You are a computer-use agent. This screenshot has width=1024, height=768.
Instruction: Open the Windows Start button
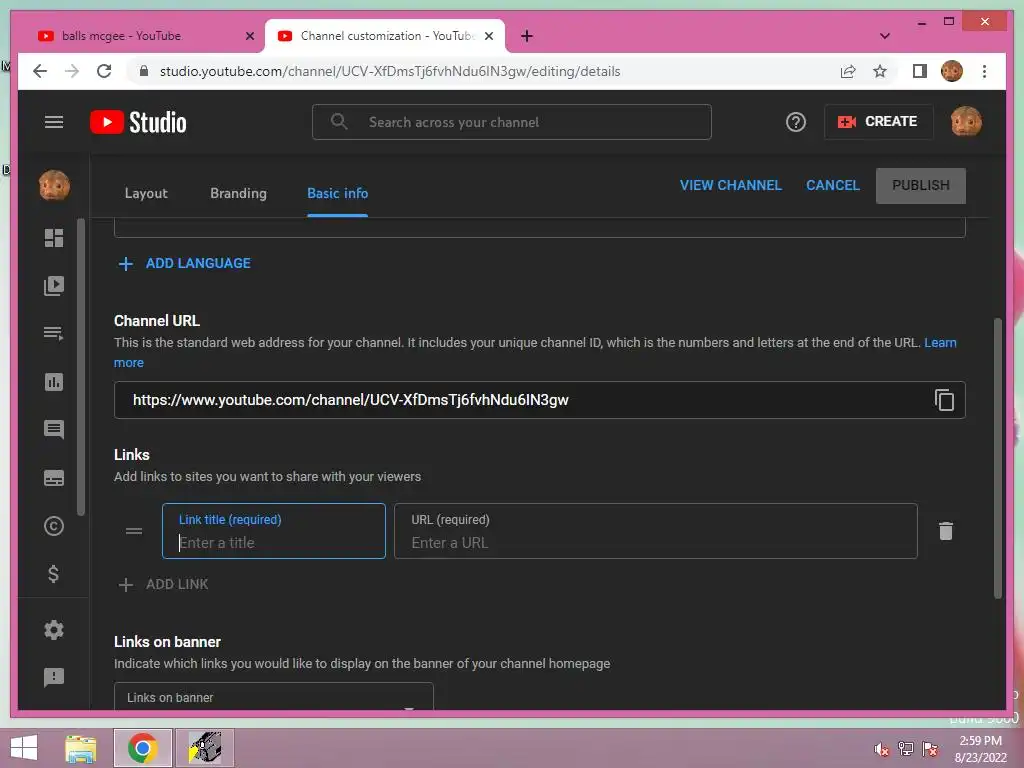pyautogui.click(x=24, y=748)
